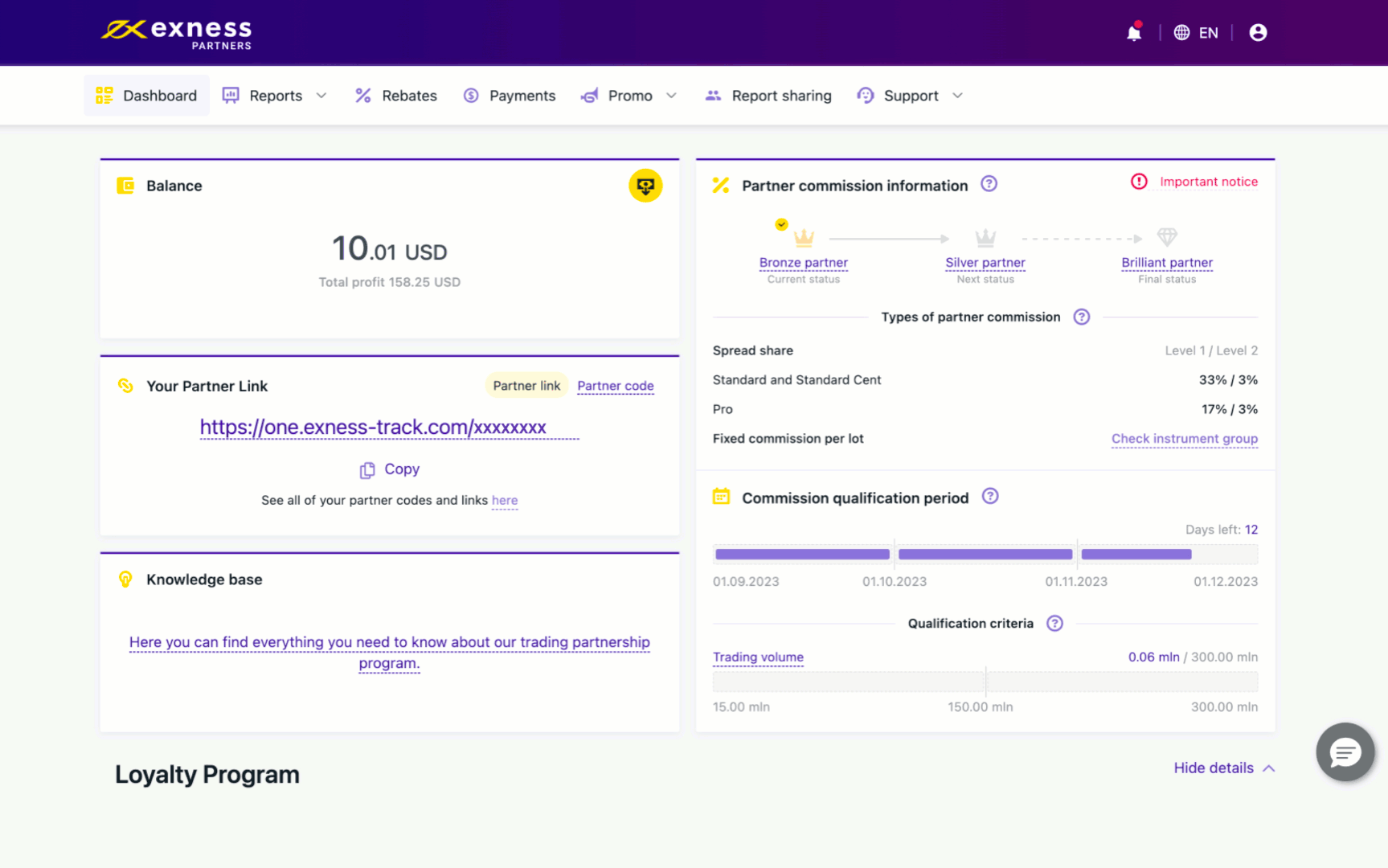Image resolution: width=1388 pixels, height=868 pixels.
Task: Click the Dashboard grid icon
Action: point(104,96)
